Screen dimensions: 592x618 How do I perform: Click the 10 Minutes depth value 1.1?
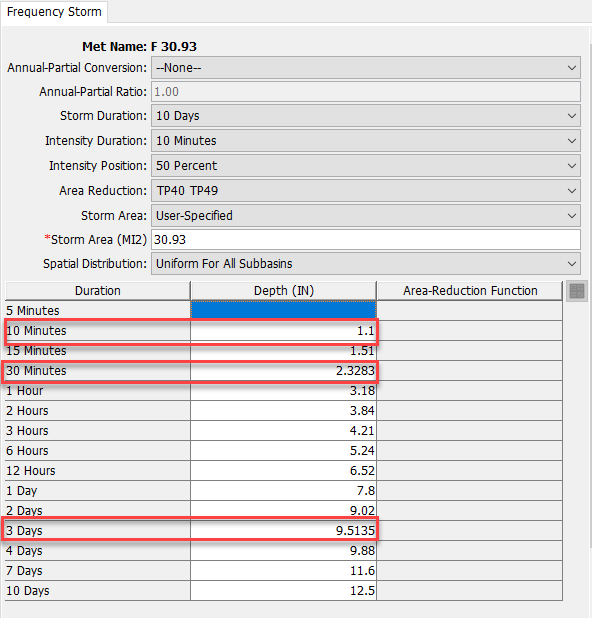[x=283, y=331]
